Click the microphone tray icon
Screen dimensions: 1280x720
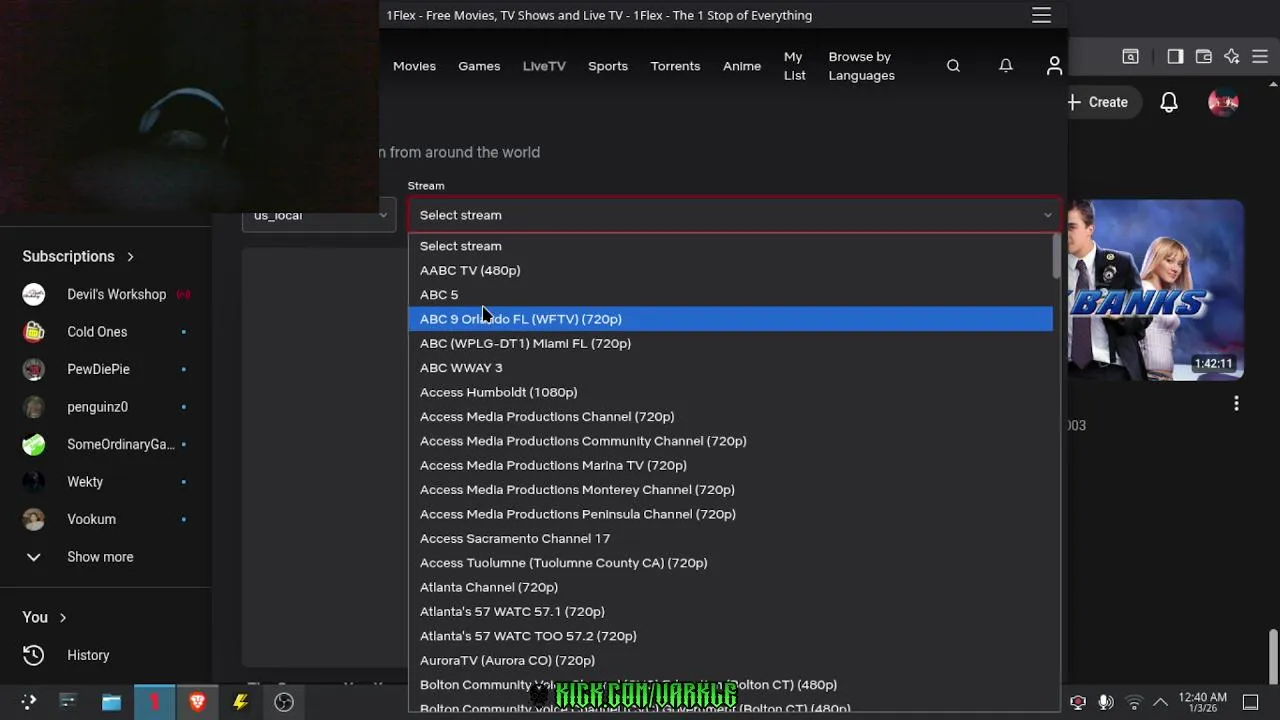coord(1105,702)
